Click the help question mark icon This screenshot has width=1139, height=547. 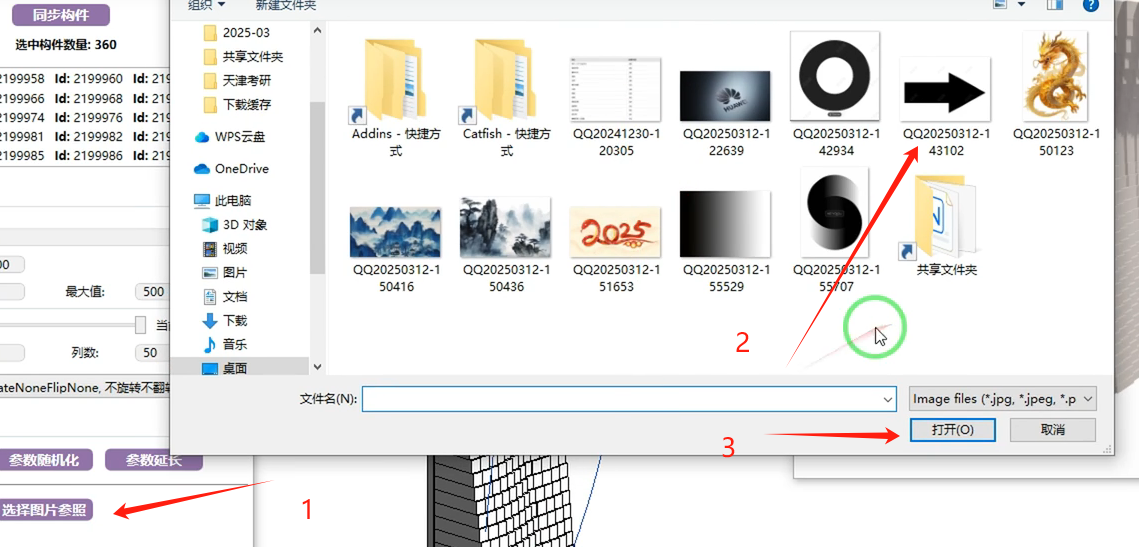(x=1091, y=5)
